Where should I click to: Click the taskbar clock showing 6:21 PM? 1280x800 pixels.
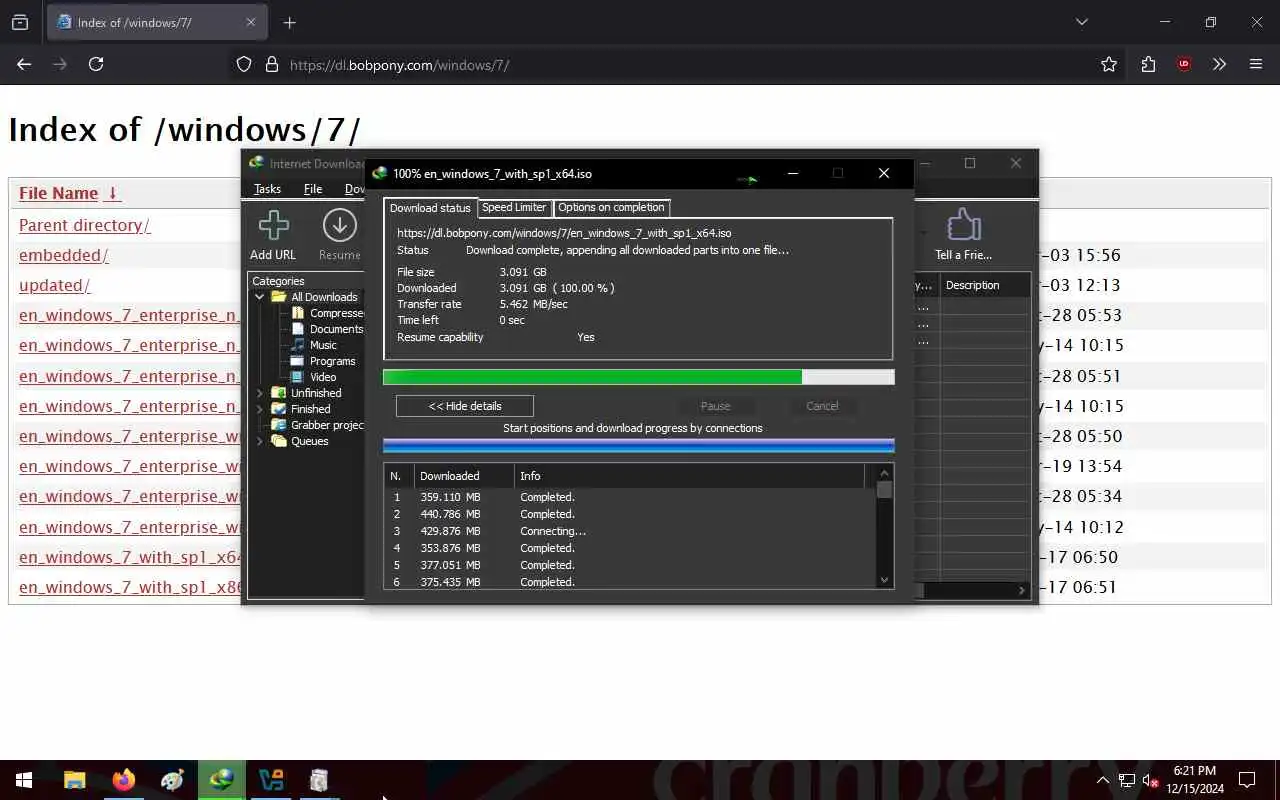1194,779
